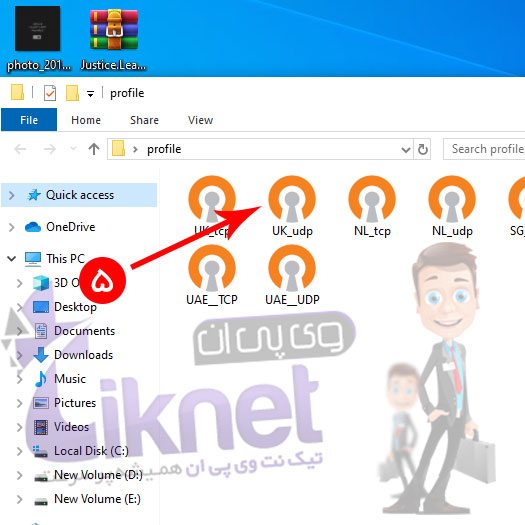Select the NL_tcp OpenVPN profile file
Viewport: 525px width, 525px height.
pyautogui.click(x=372, y=207)
